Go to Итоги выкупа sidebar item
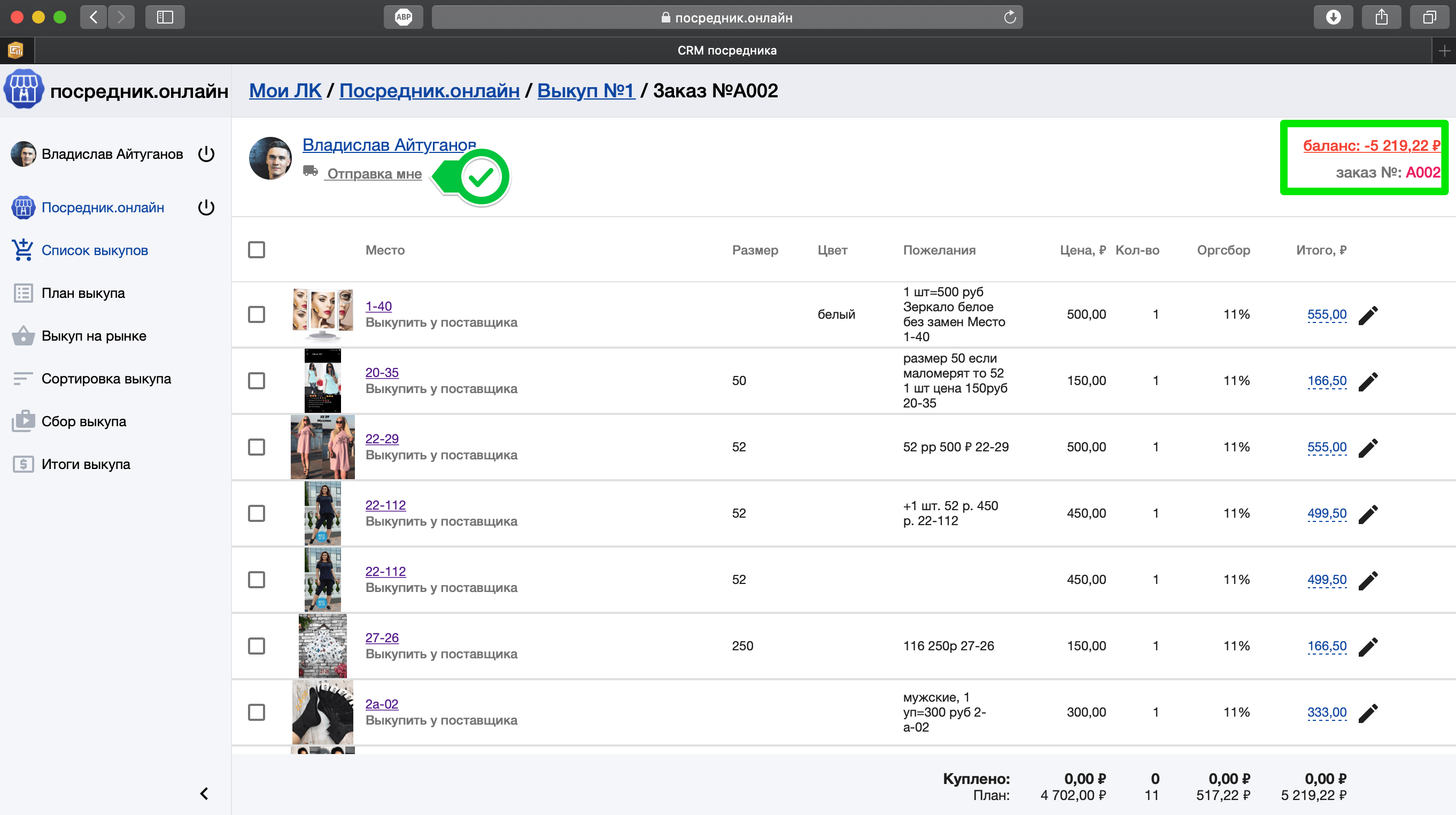Viewport: 1456px width, 815px height. [86, 464]
